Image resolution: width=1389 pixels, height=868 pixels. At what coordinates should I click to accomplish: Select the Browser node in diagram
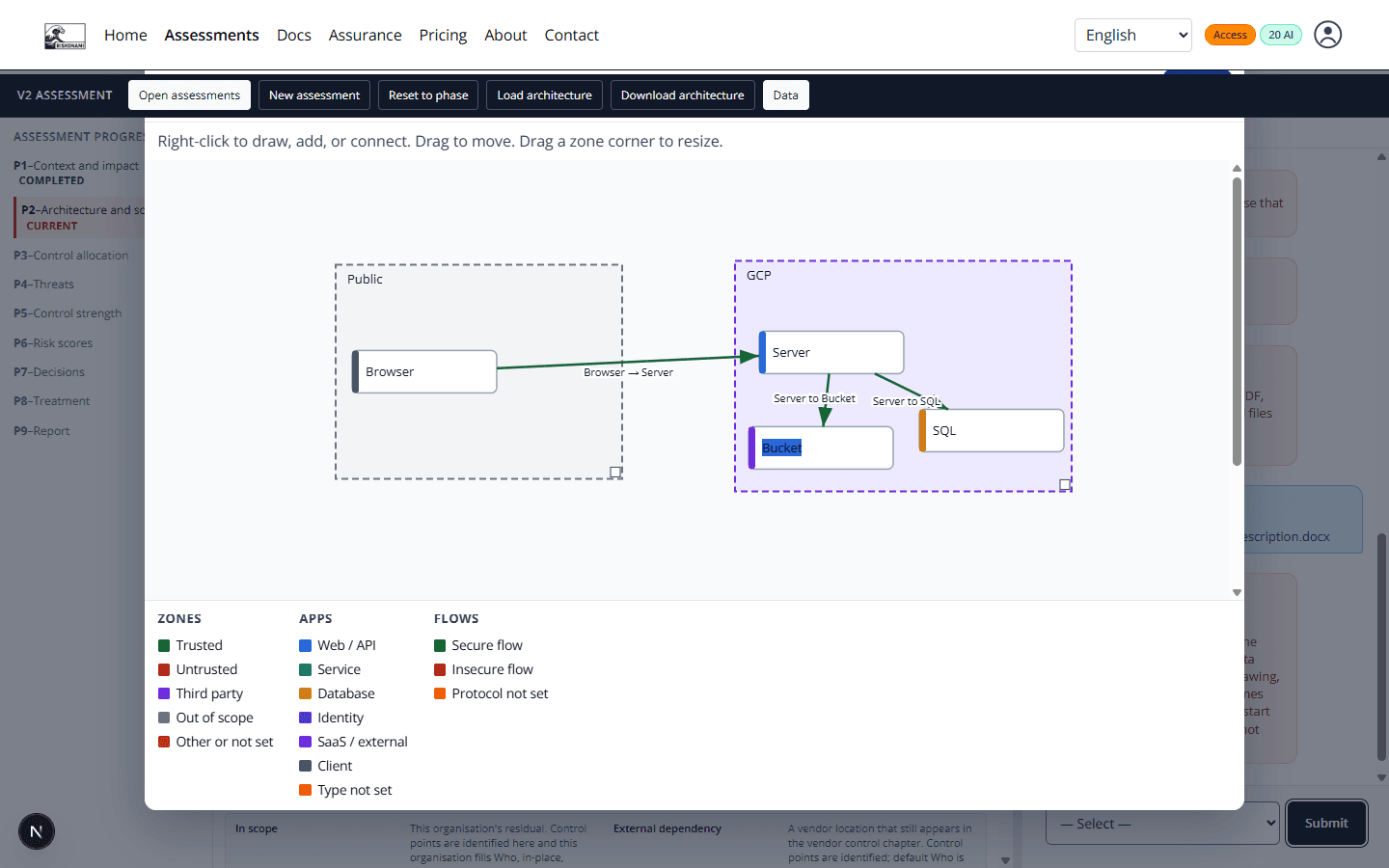coord(424,371)
